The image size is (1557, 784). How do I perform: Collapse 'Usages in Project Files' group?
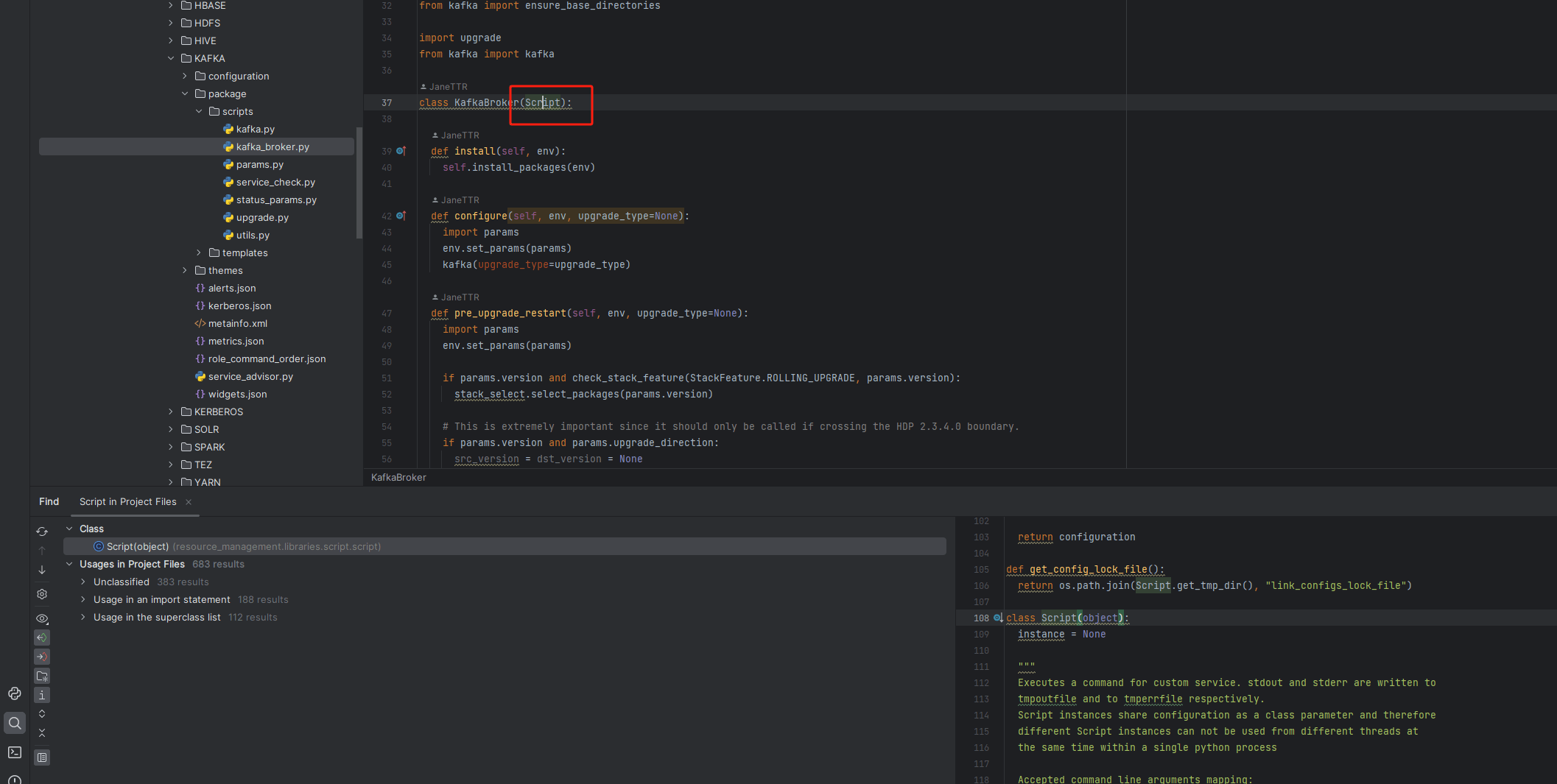(x=69, y=564)
